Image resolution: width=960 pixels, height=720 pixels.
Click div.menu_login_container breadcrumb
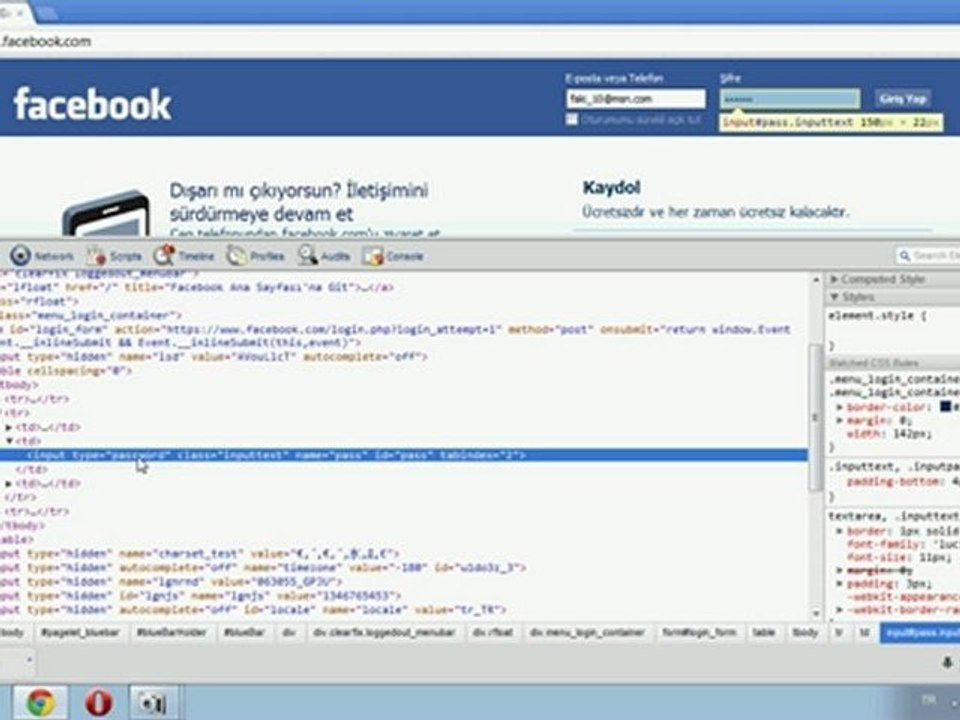coord(587,632)
